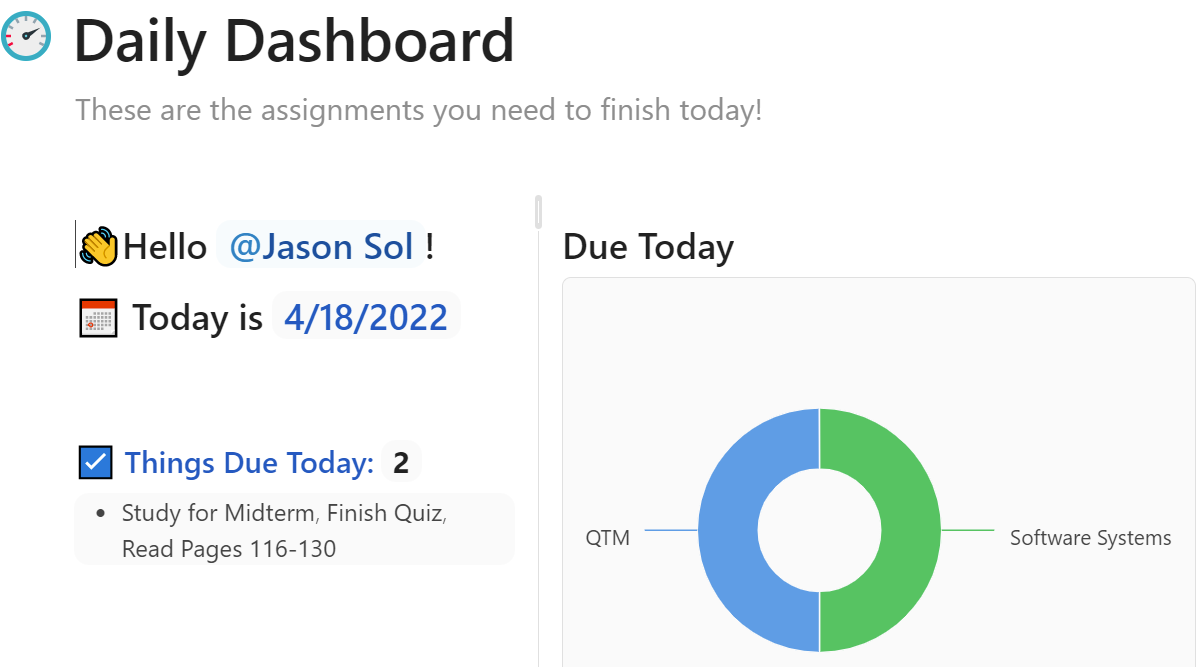Click the QTM chart label

[x=607, y=538]
